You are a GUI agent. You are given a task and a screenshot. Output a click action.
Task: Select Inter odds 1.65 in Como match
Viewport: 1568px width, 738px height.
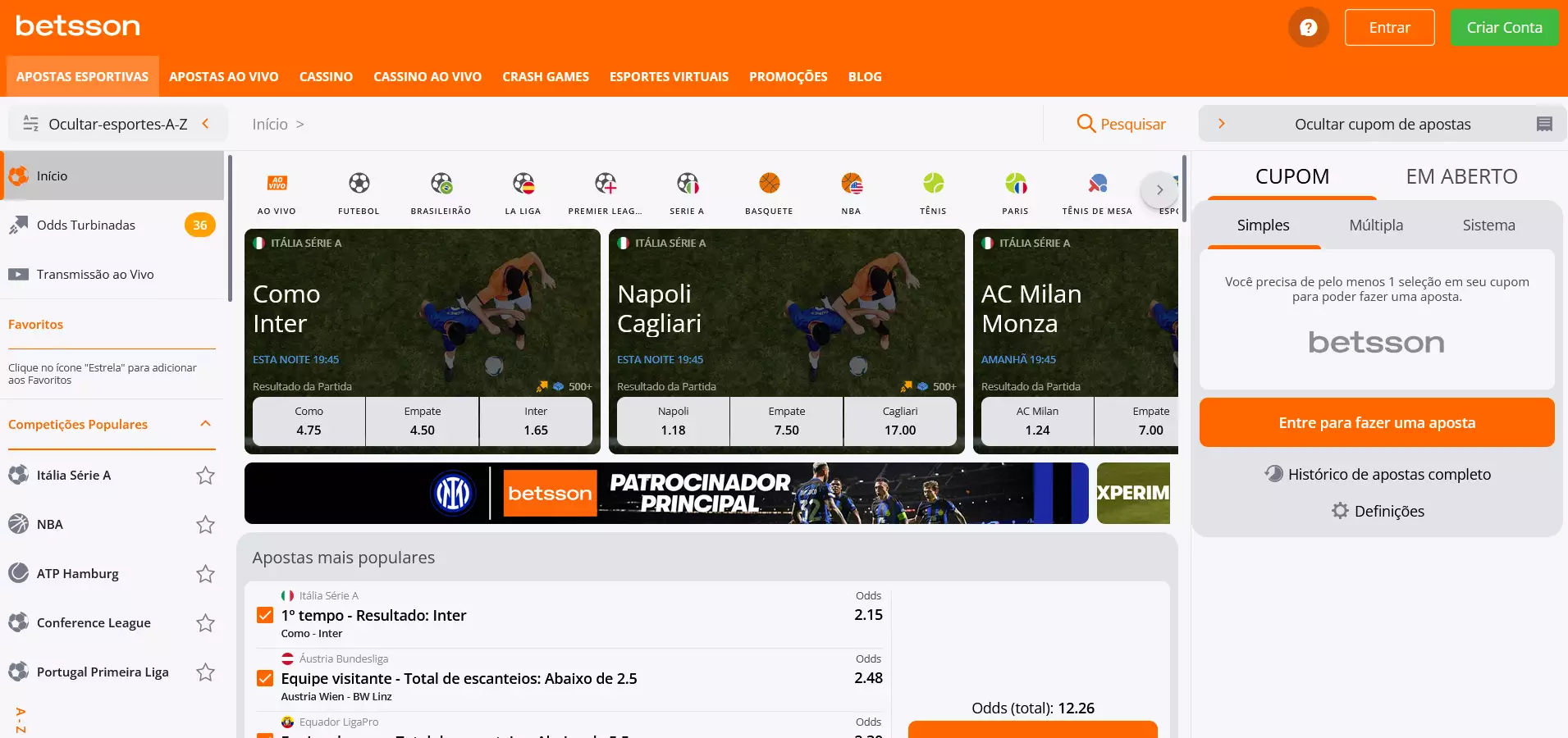pos(535,421)
